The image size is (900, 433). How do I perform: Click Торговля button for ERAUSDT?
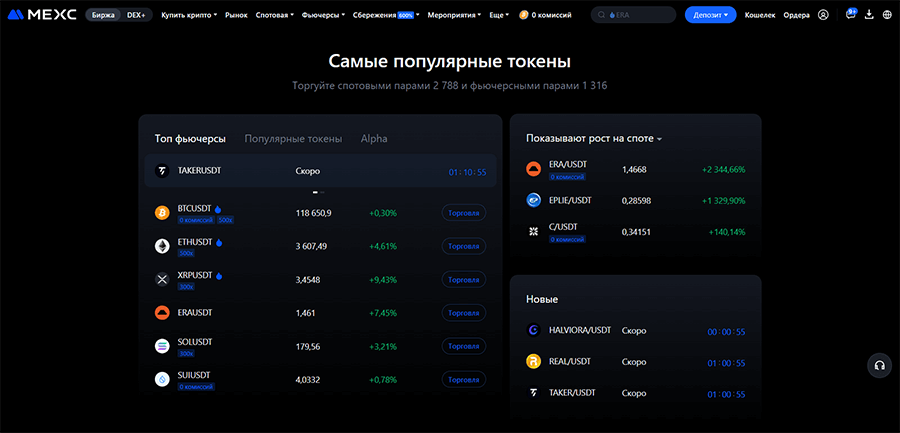coord(464,313)
